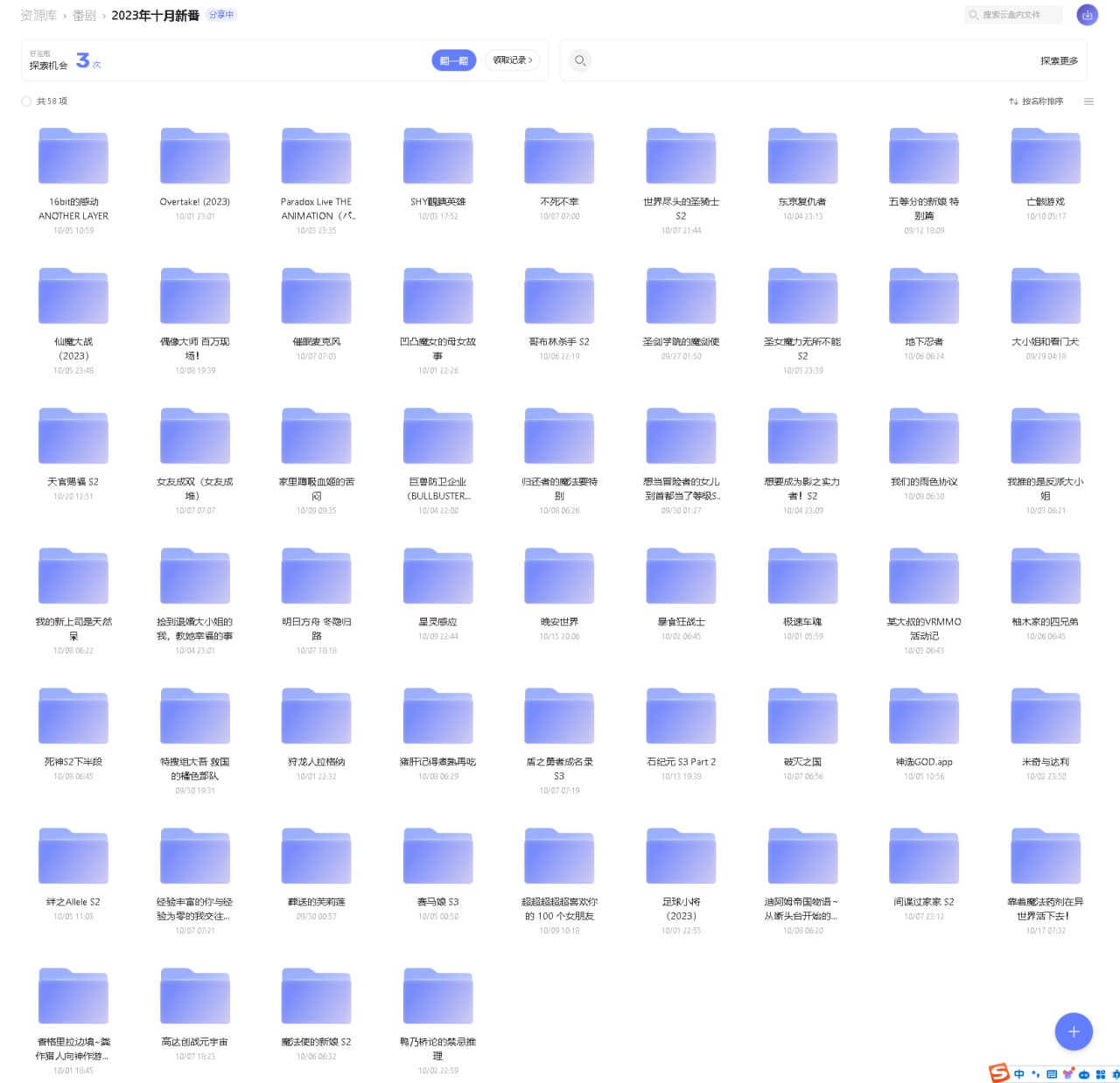Screen dimensions: 1120x1083
Task: Select folder name 世界尽头的圣骑士 S2
Action: [x=681, y=209]
